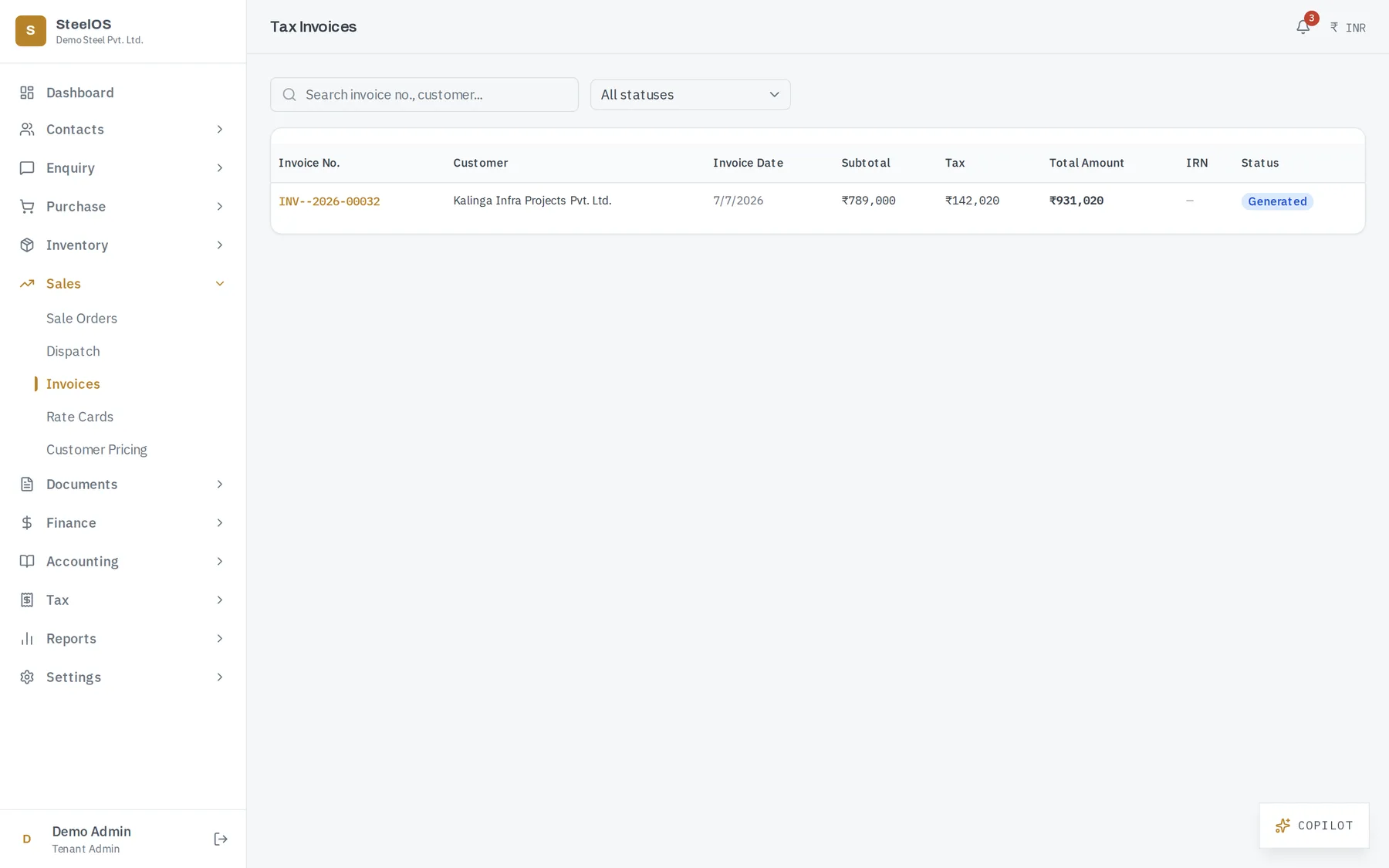The image size is (1389, 868).
Task: Click the ₹931,020 total cell
Action: tap(1076, 201)
